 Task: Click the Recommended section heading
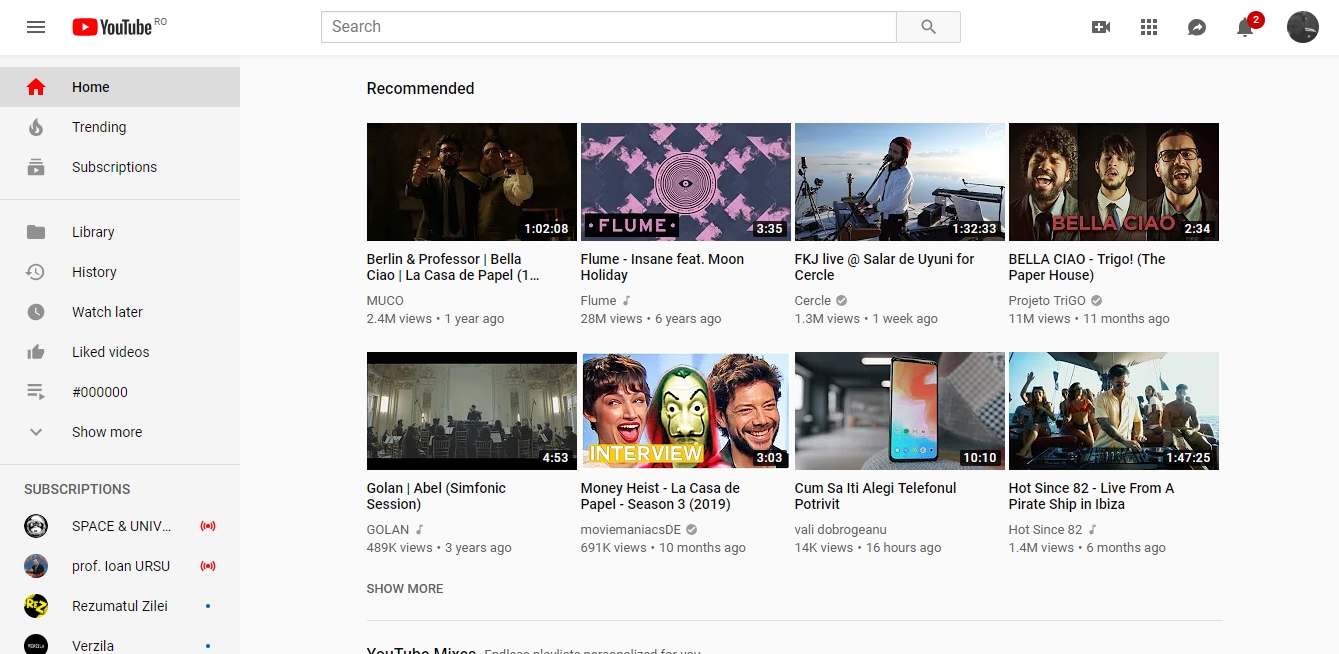pos(420,88)
